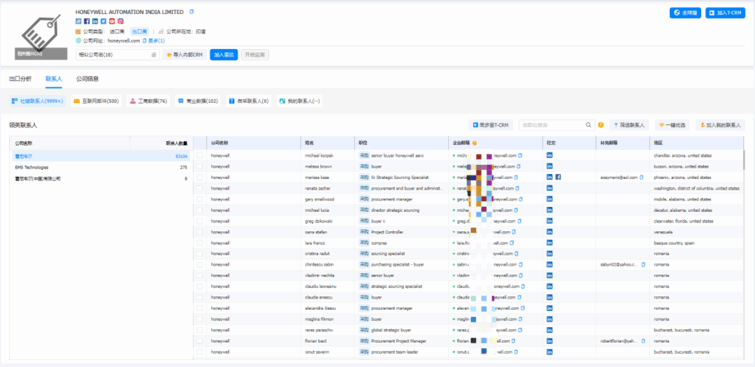Click the blue 加入T-CRM button

pos(725,13)
